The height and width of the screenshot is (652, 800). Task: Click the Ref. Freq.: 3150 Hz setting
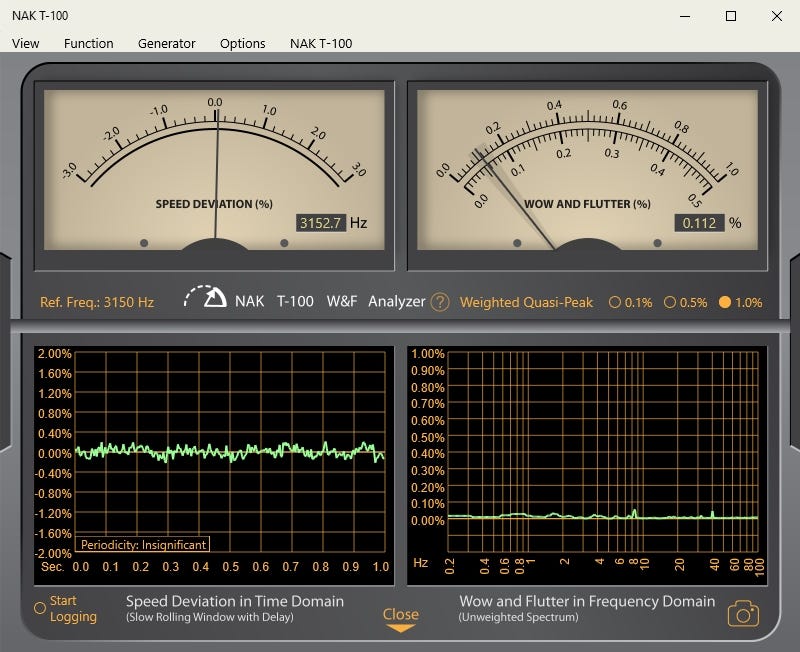click(x=97, y=302)
